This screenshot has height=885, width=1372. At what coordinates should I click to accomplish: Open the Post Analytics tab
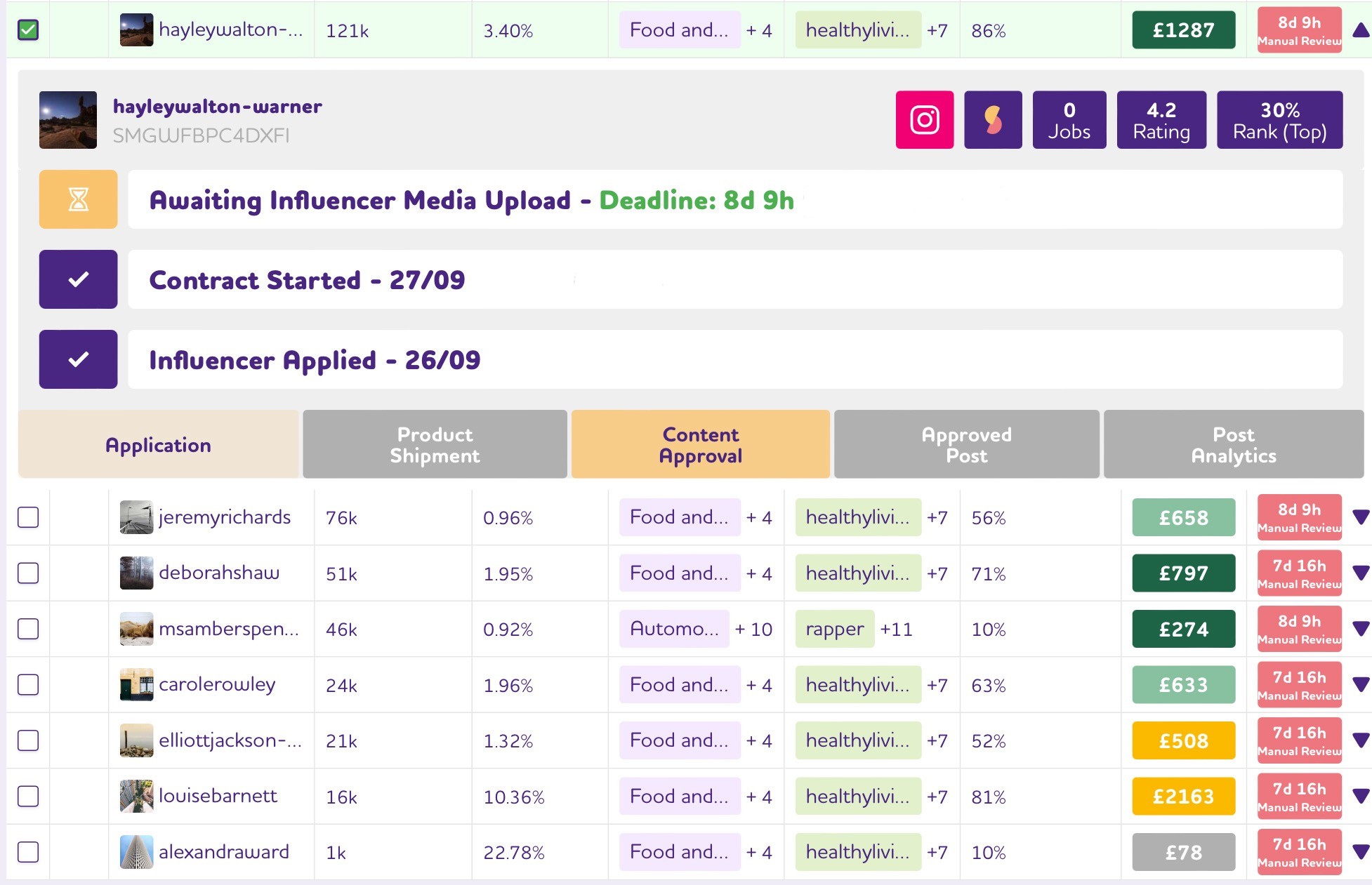coord(1233,445)
